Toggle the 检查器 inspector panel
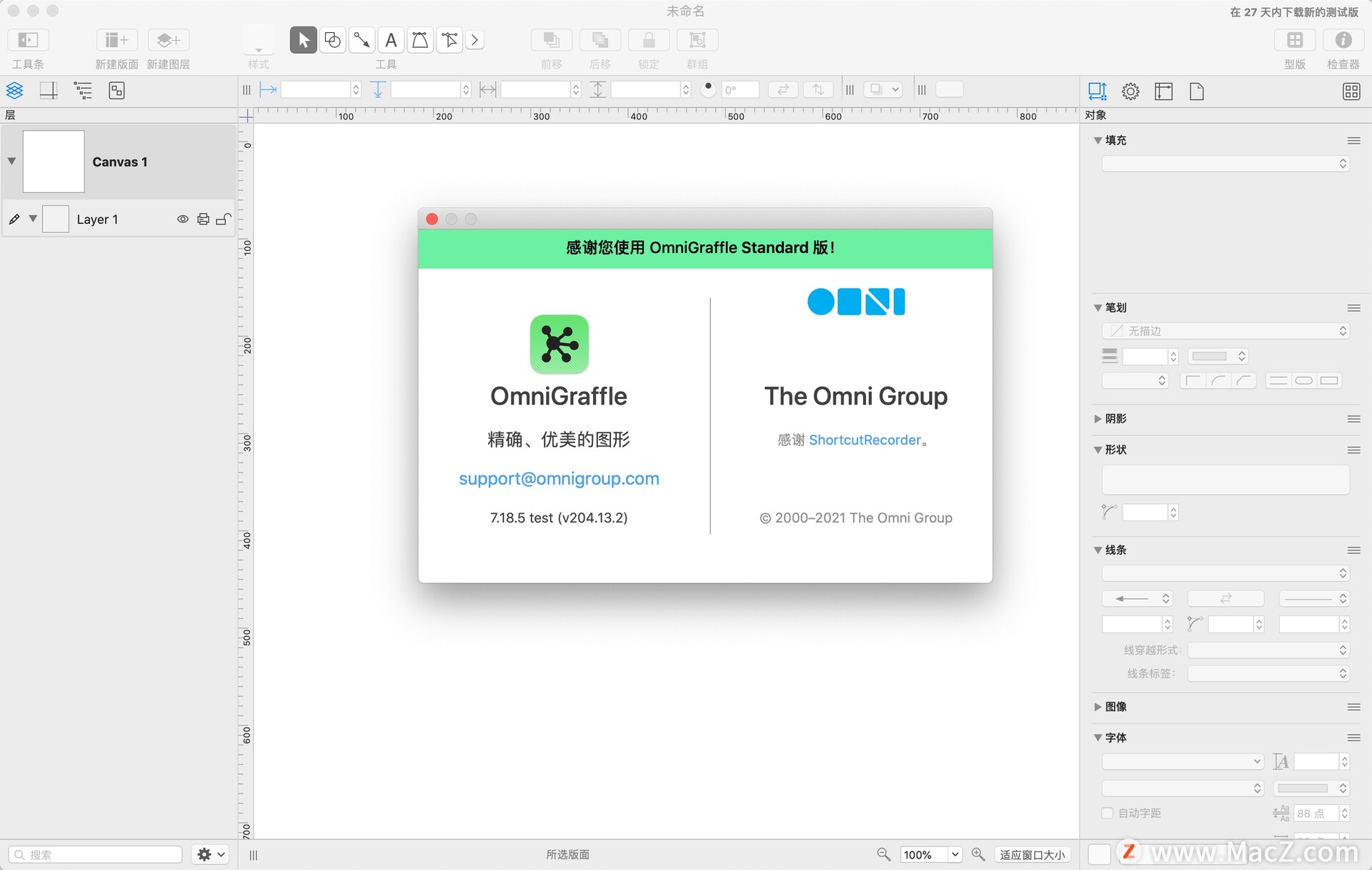This screenshot has width=1372, height=870. [x=1343, y=40]
